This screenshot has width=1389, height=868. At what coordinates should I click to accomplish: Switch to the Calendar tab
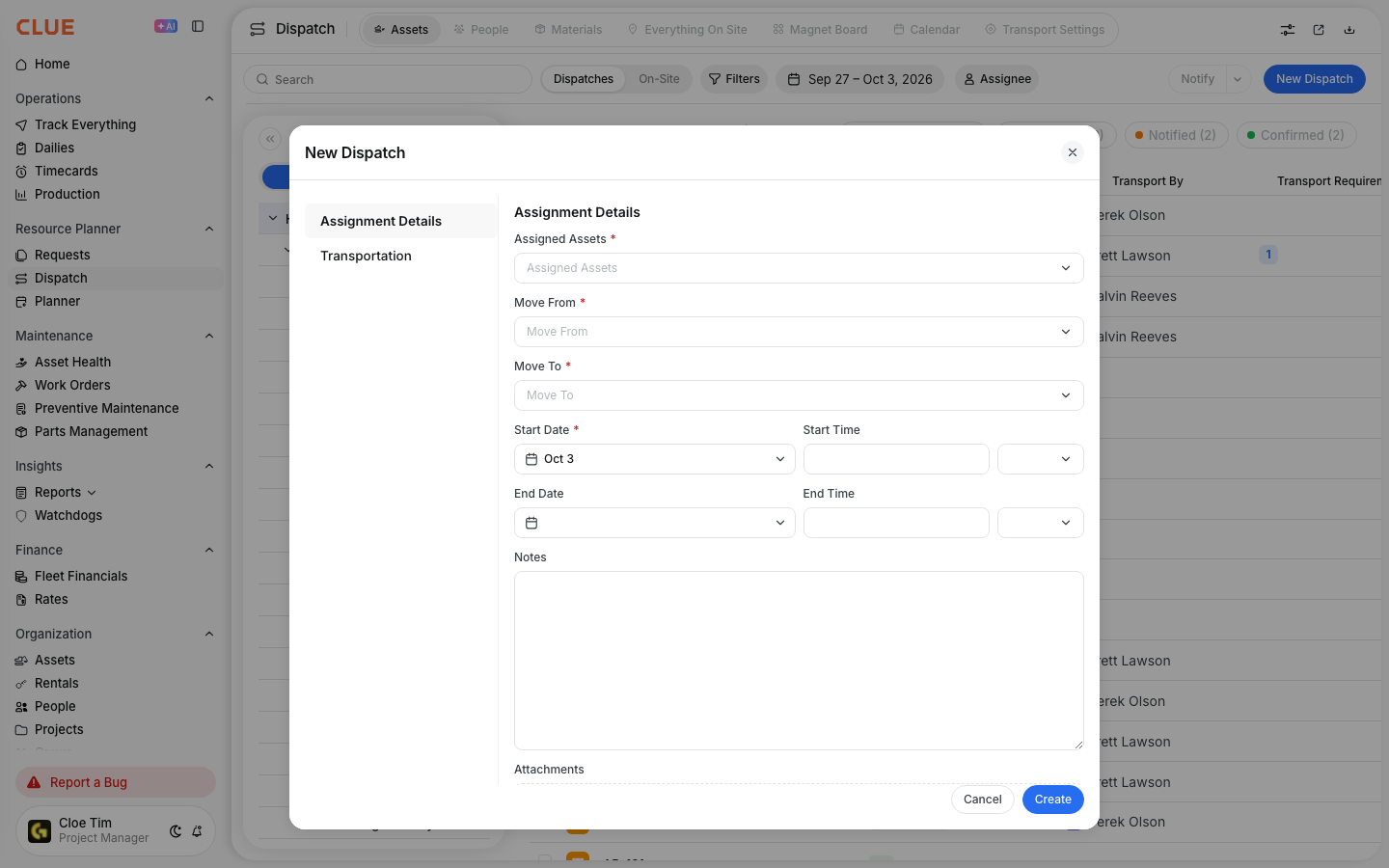pyautogui.click(x=926, y=30)
